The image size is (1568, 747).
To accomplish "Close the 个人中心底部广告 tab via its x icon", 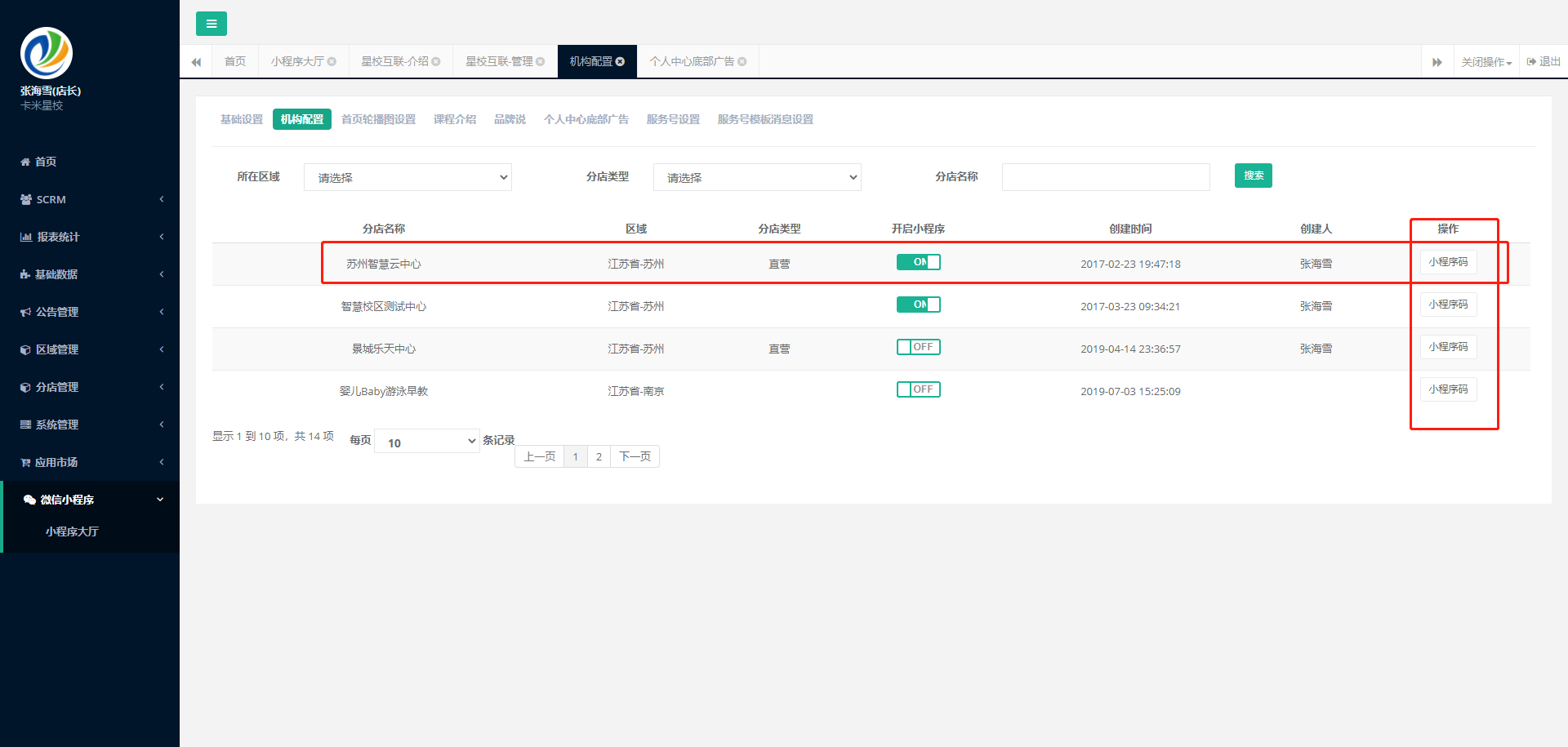I will point(742,62).
